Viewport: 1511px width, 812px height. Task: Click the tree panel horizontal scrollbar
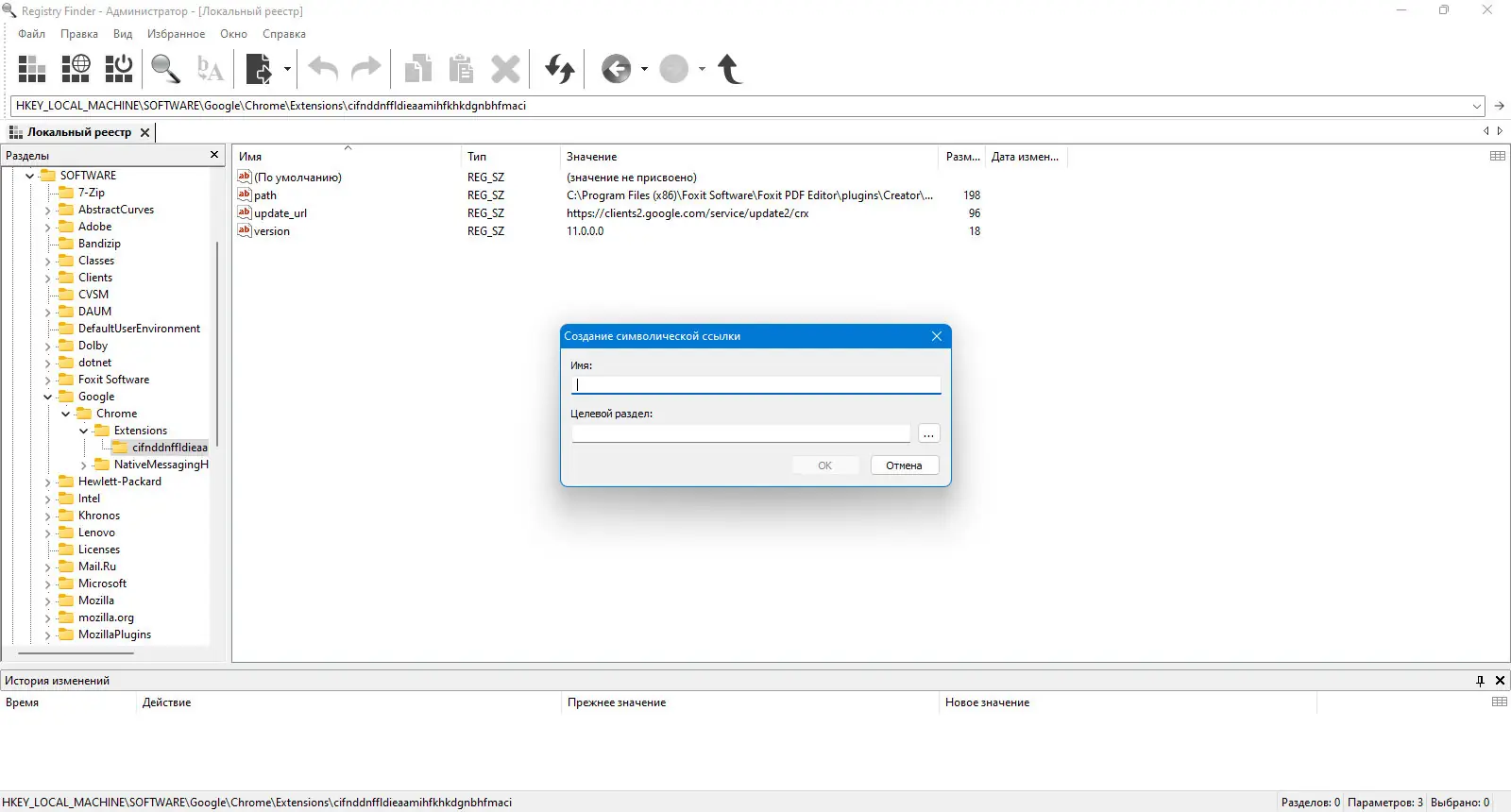click(76, 652)
